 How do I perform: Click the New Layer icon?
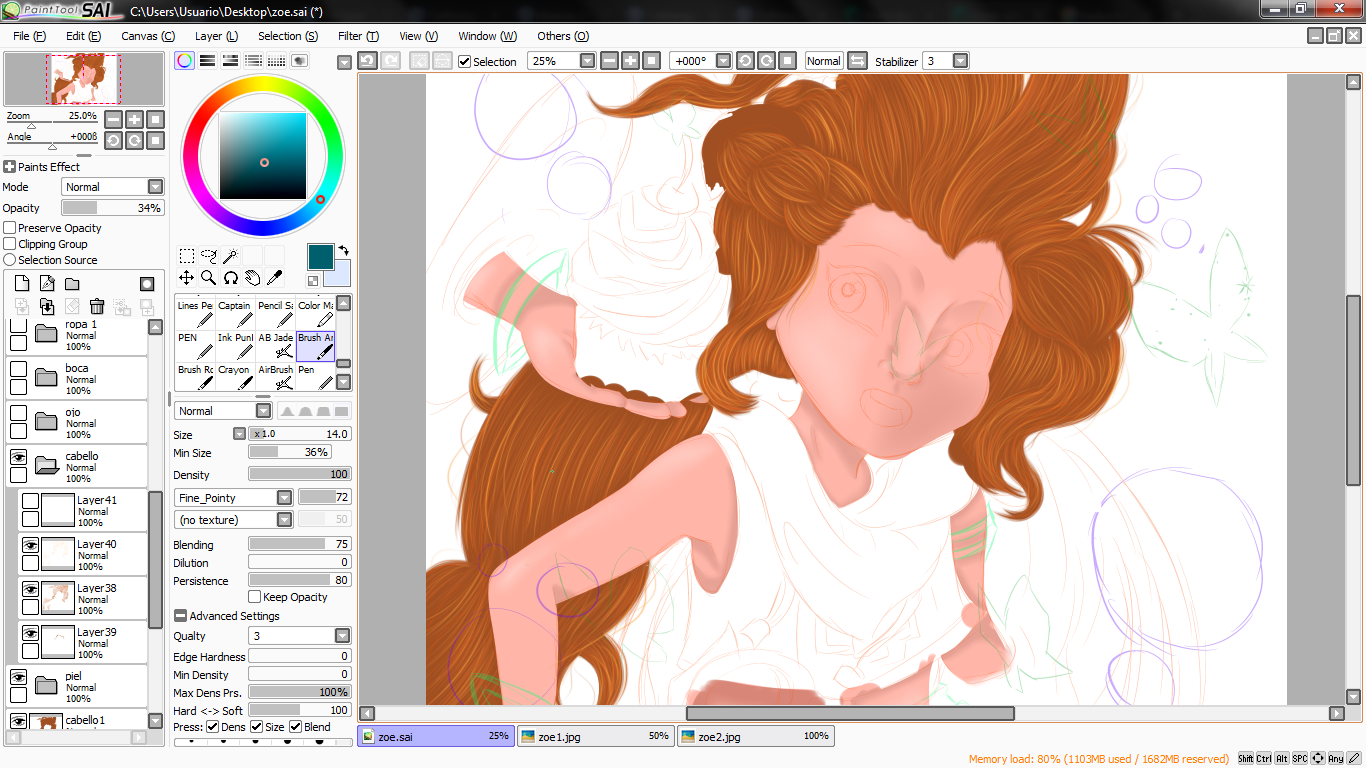22,283
